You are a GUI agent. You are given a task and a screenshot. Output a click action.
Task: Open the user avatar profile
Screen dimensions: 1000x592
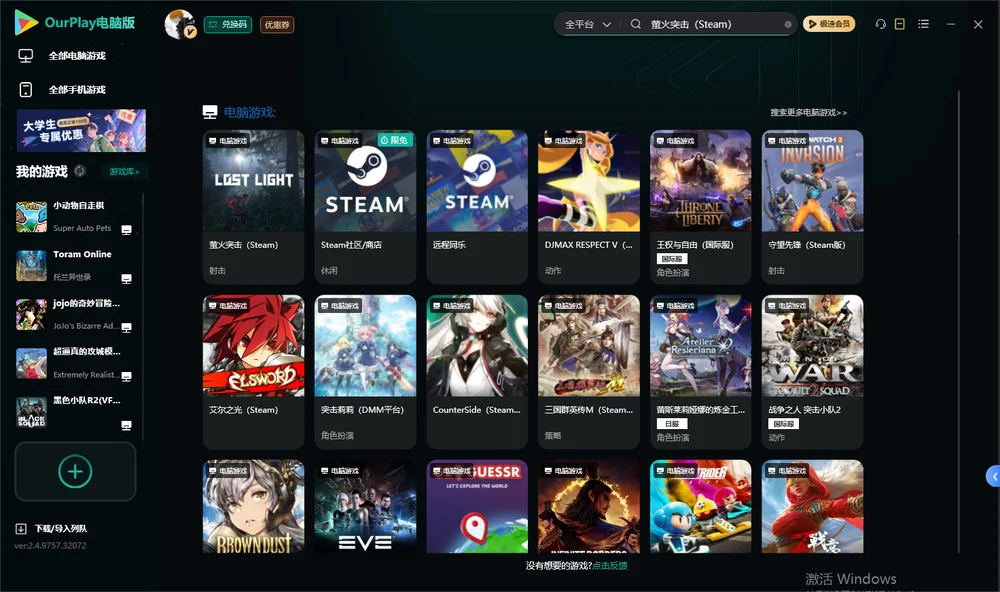[180, 24]
